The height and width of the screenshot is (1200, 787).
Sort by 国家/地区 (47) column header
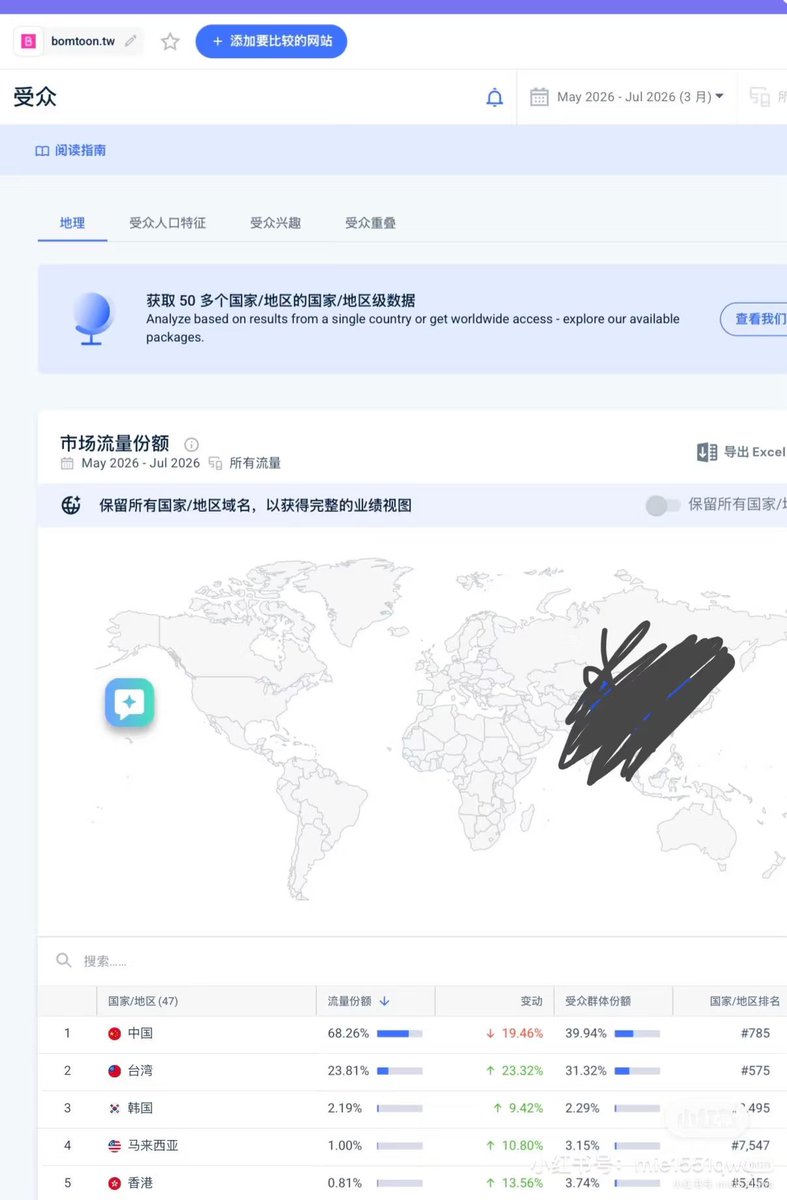[x=143, y=1001]
